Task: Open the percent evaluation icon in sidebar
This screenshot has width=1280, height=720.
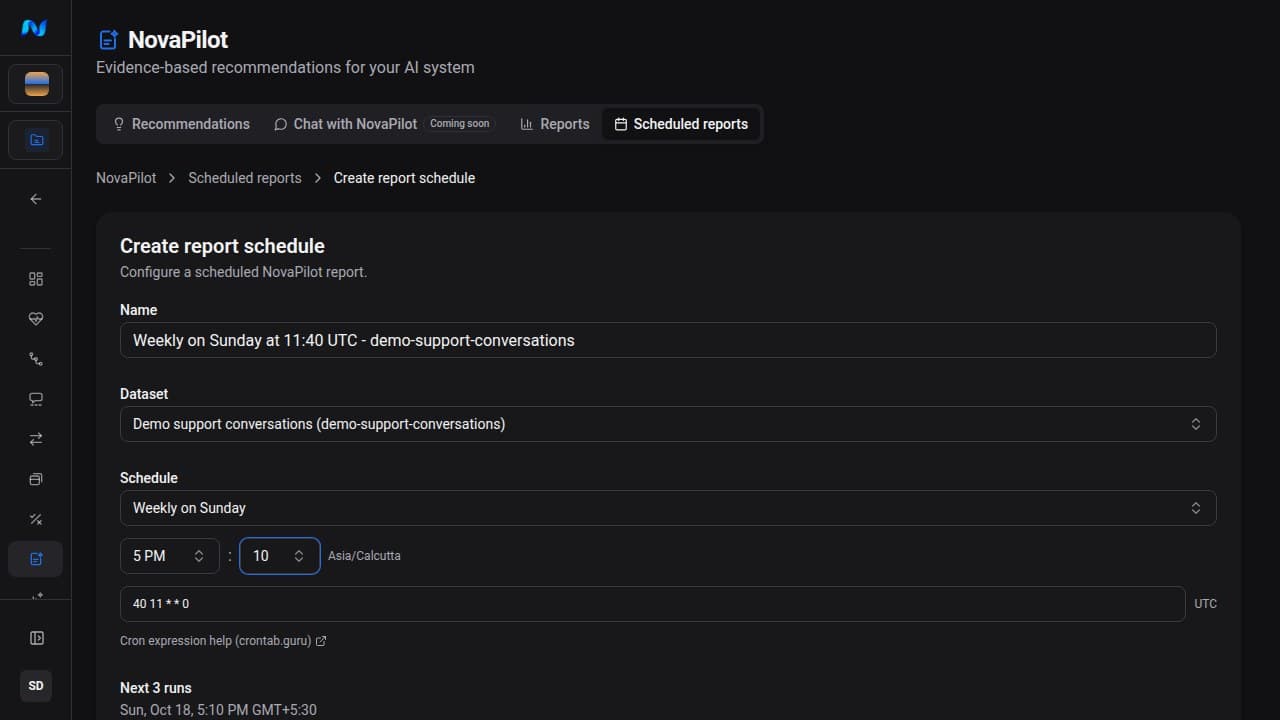Action: [x=36, y=519]
